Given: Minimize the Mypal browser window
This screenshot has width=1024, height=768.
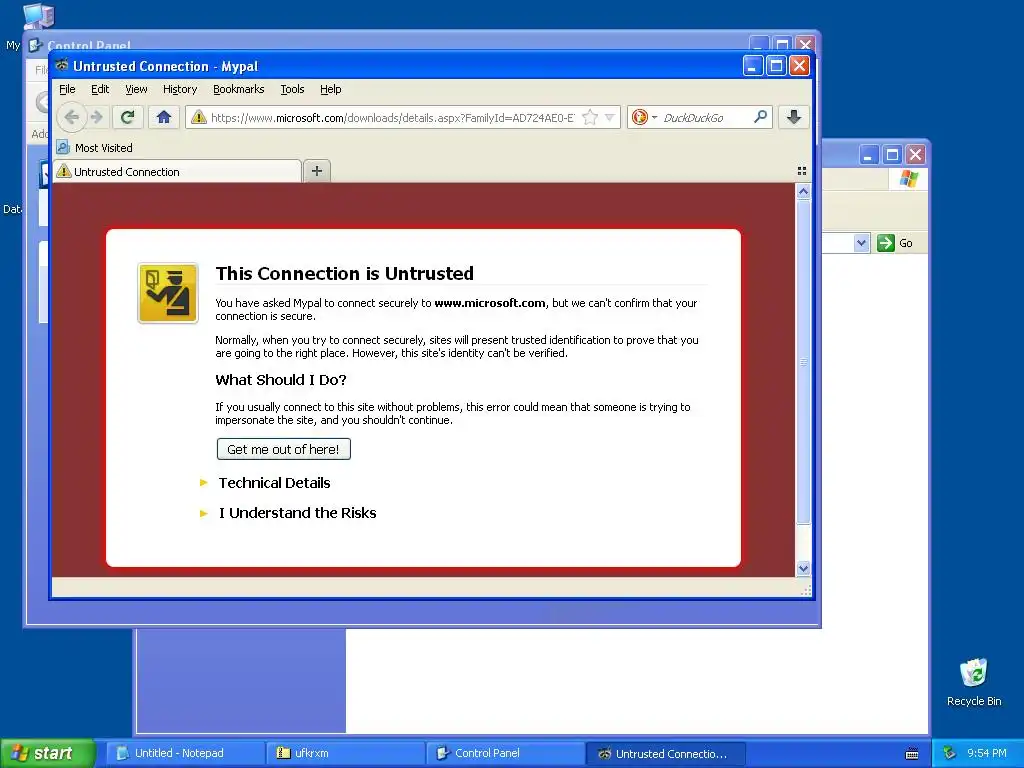Looking at the screenshot, I should pyautogui.click(x=752, y=66).
